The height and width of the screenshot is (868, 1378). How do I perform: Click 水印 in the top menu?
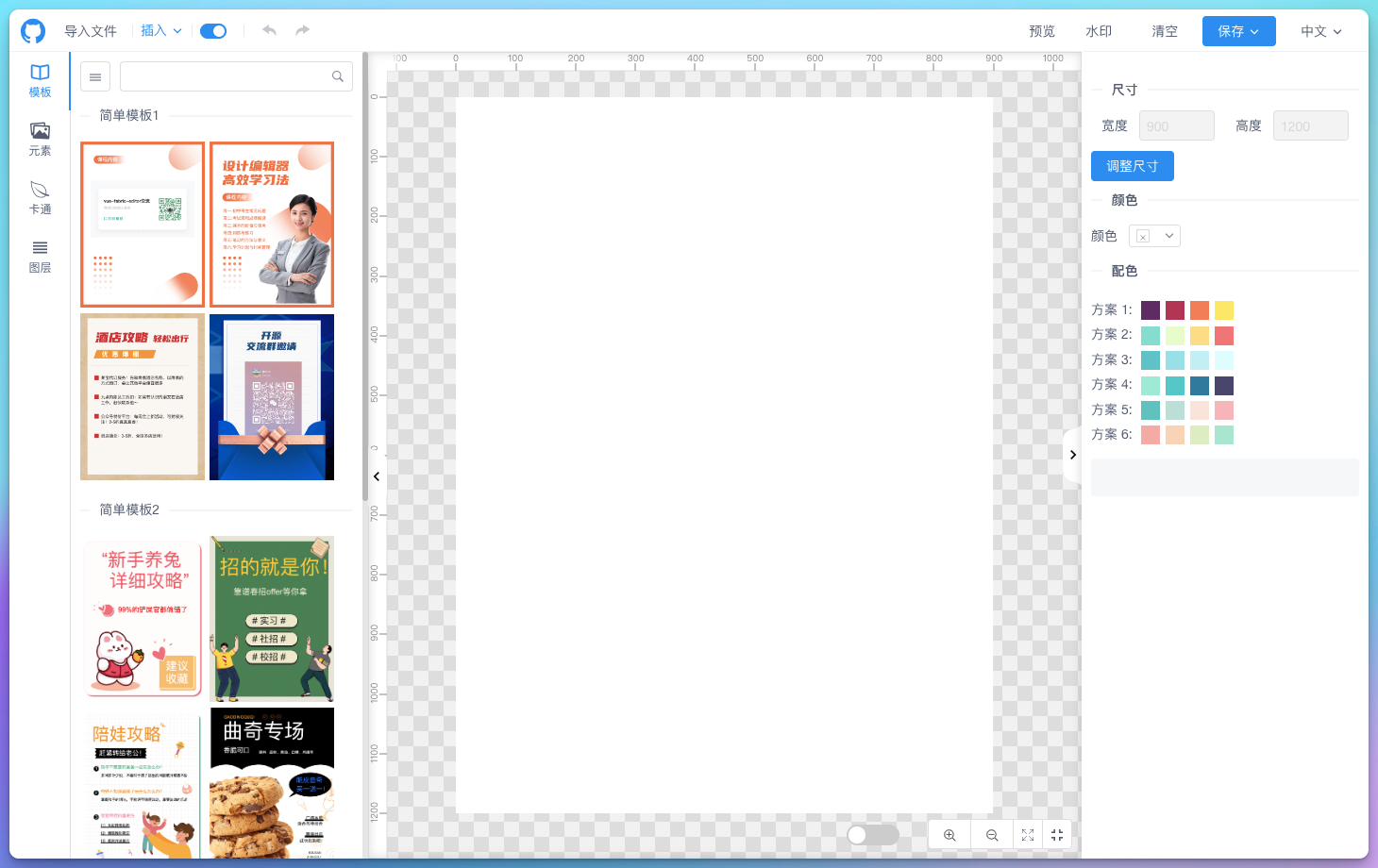(x=1099, y=30)
